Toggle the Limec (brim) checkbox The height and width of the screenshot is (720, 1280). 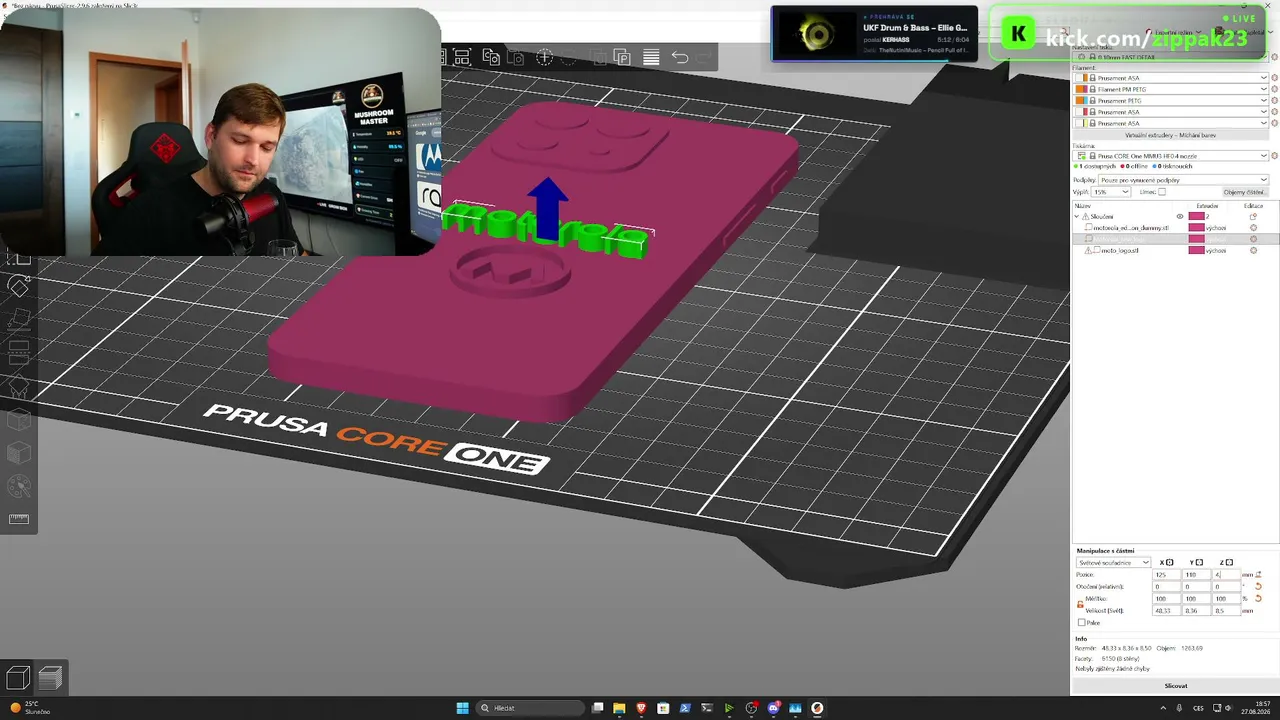[1161, 192]
